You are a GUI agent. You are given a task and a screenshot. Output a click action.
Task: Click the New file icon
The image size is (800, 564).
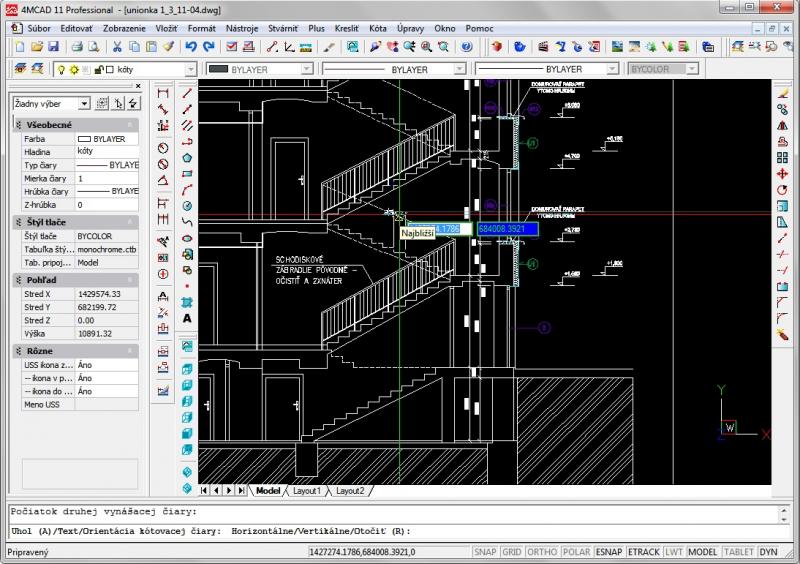click(x=19, y=46)
